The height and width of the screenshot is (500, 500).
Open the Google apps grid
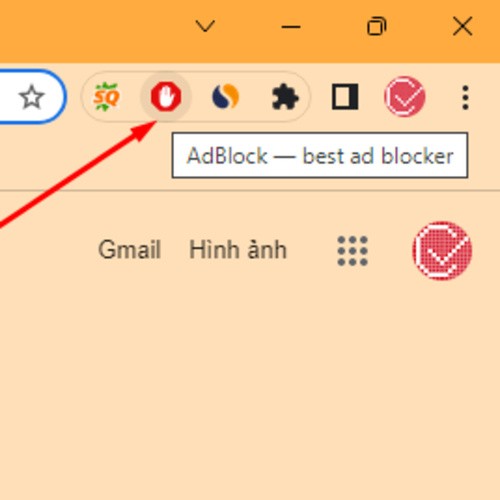pyautogui.click(x=352, y=251)
